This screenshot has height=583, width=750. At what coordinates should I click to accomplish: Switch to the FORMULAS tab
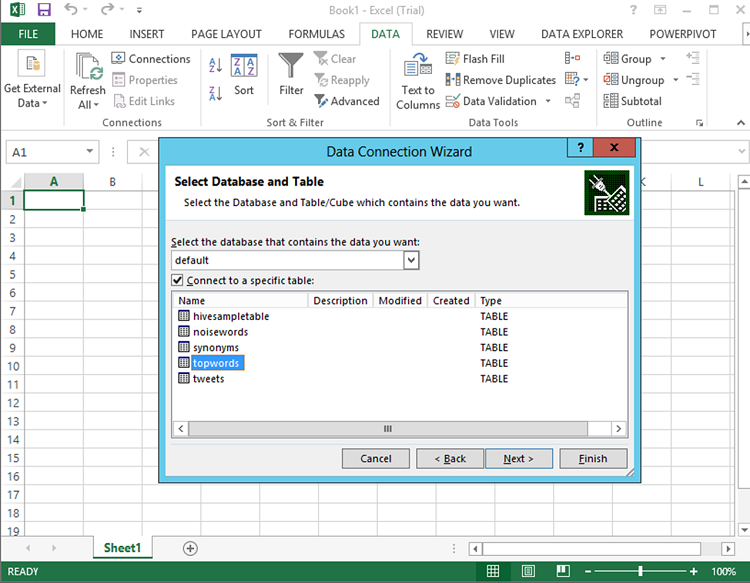316,34
